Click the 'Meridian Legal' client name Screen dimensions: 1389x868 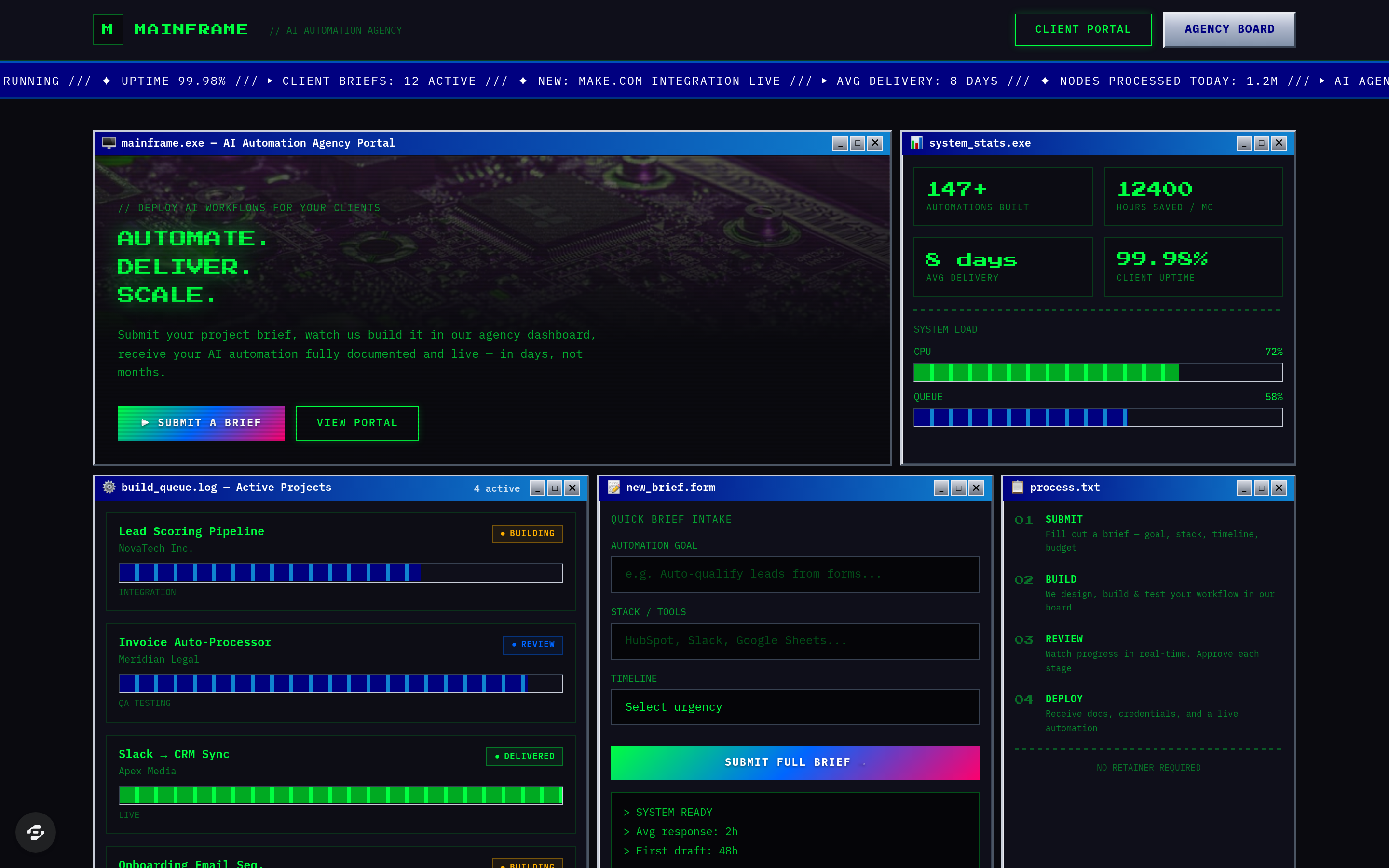point(159,660)
